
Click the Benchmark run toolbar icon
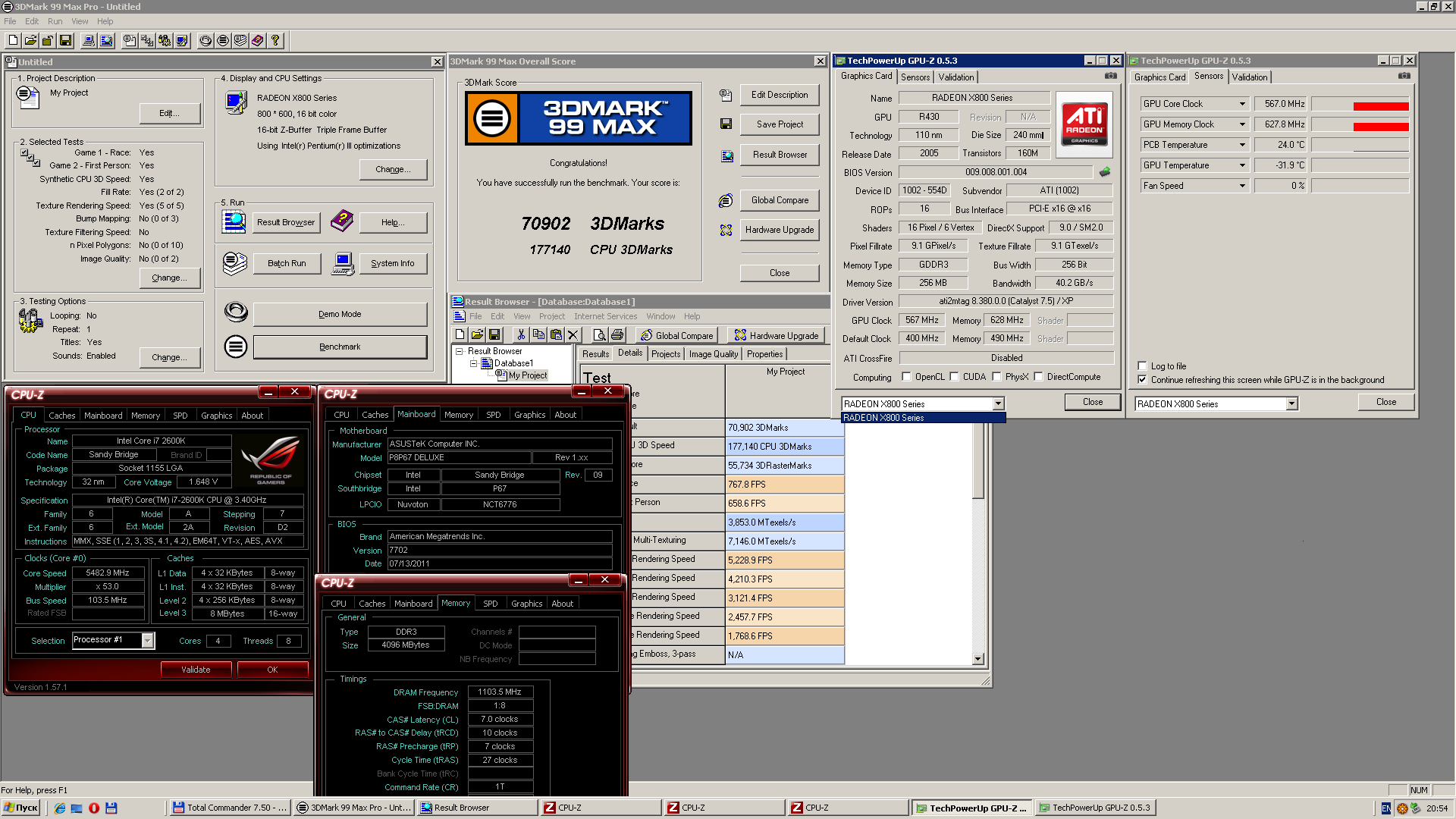tap(223, 40)
